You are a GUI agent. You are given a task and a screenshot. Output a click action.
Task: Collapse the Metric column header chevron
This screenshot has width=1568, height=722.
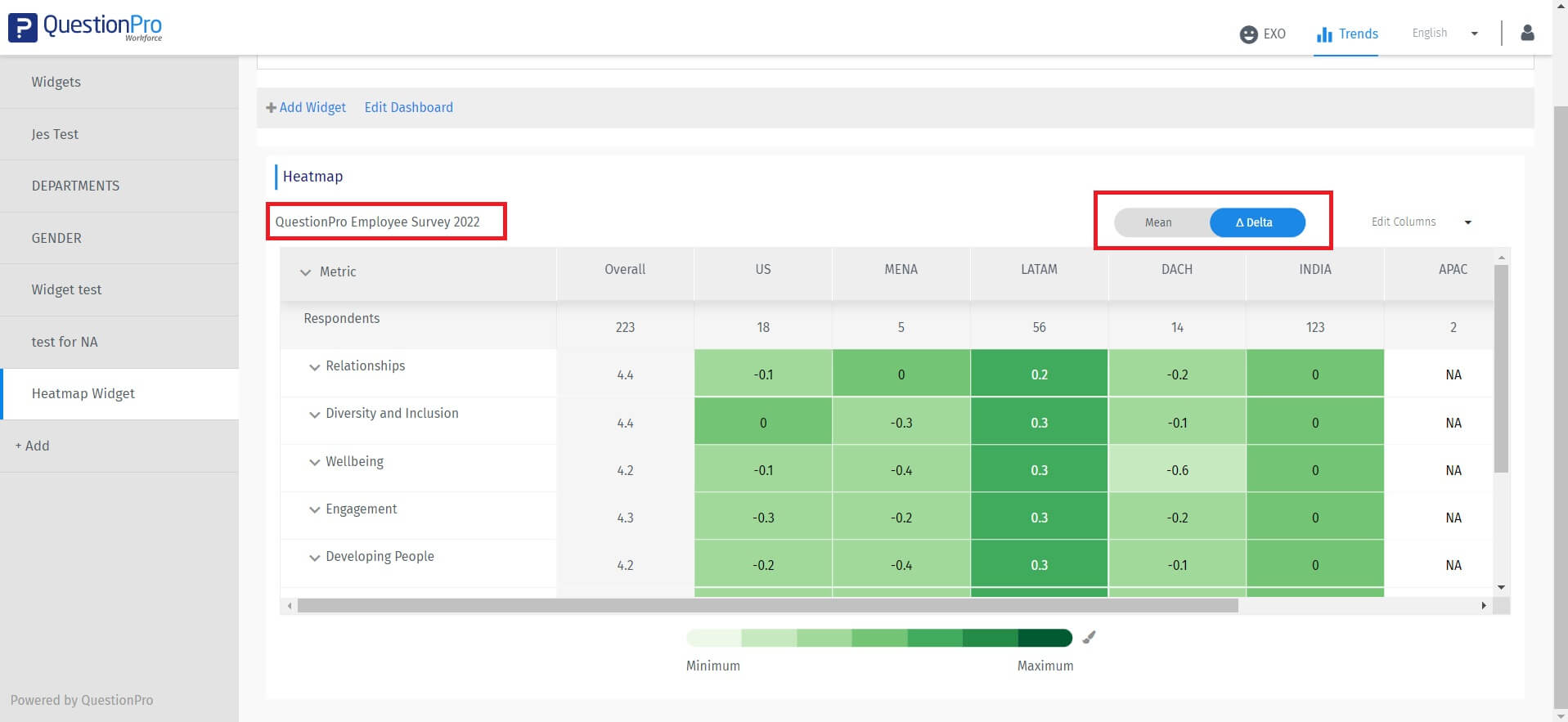(305, 272)
